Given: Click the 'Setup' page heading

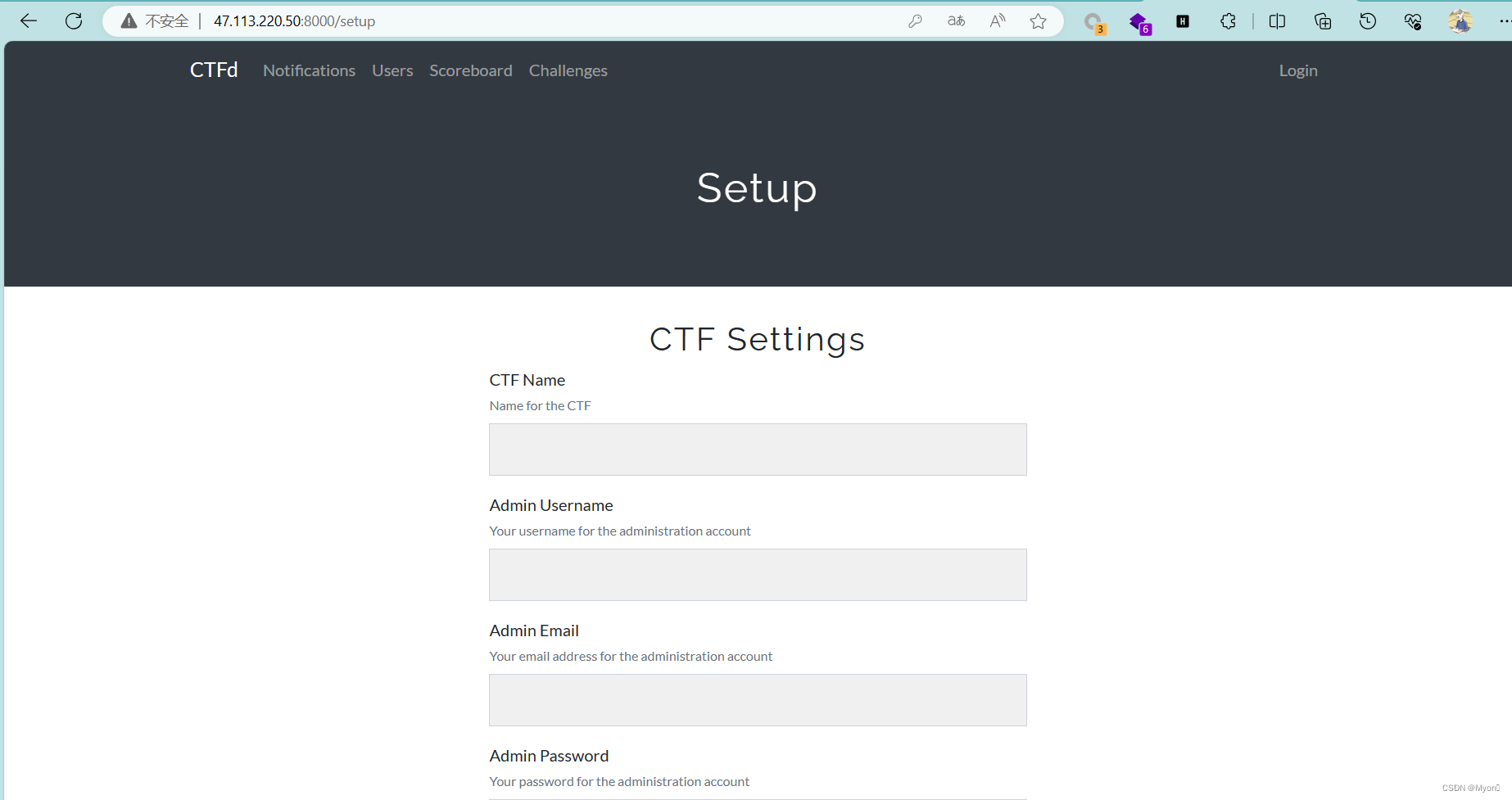Looking at the screenshot, I should click(x=757, y=189).
